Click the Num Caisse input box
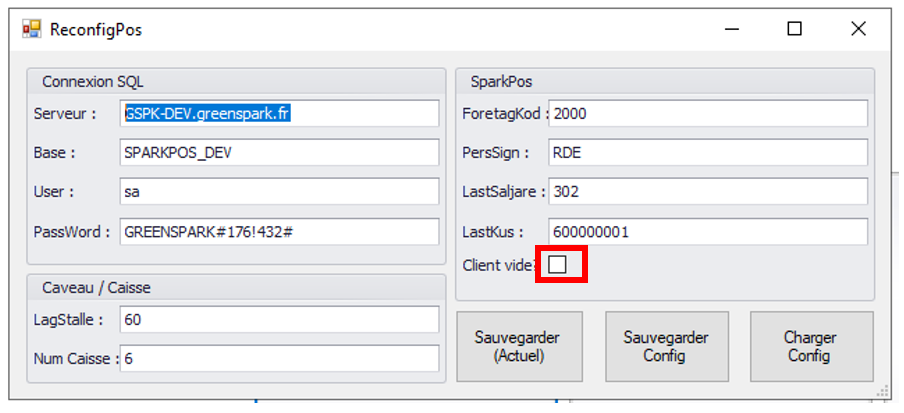904x413 pixels. click(279, 358)
